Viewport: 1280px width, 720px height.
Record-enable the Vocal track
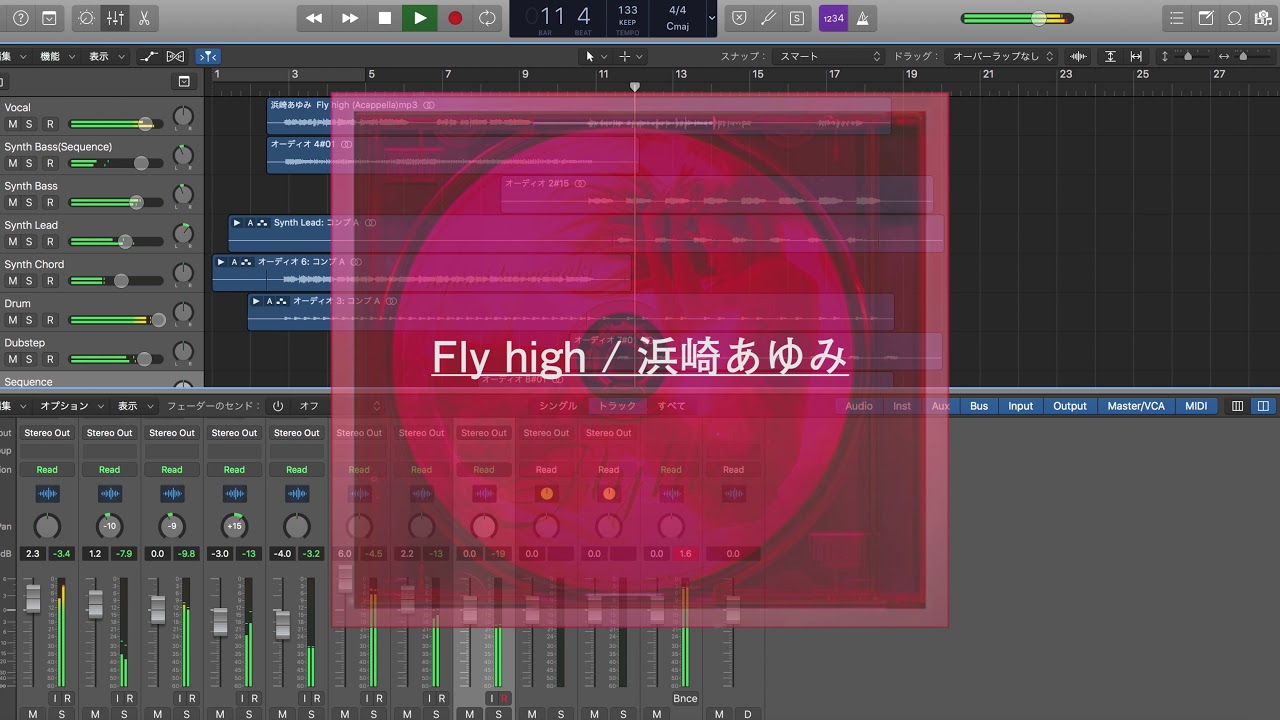click(50, 124)
